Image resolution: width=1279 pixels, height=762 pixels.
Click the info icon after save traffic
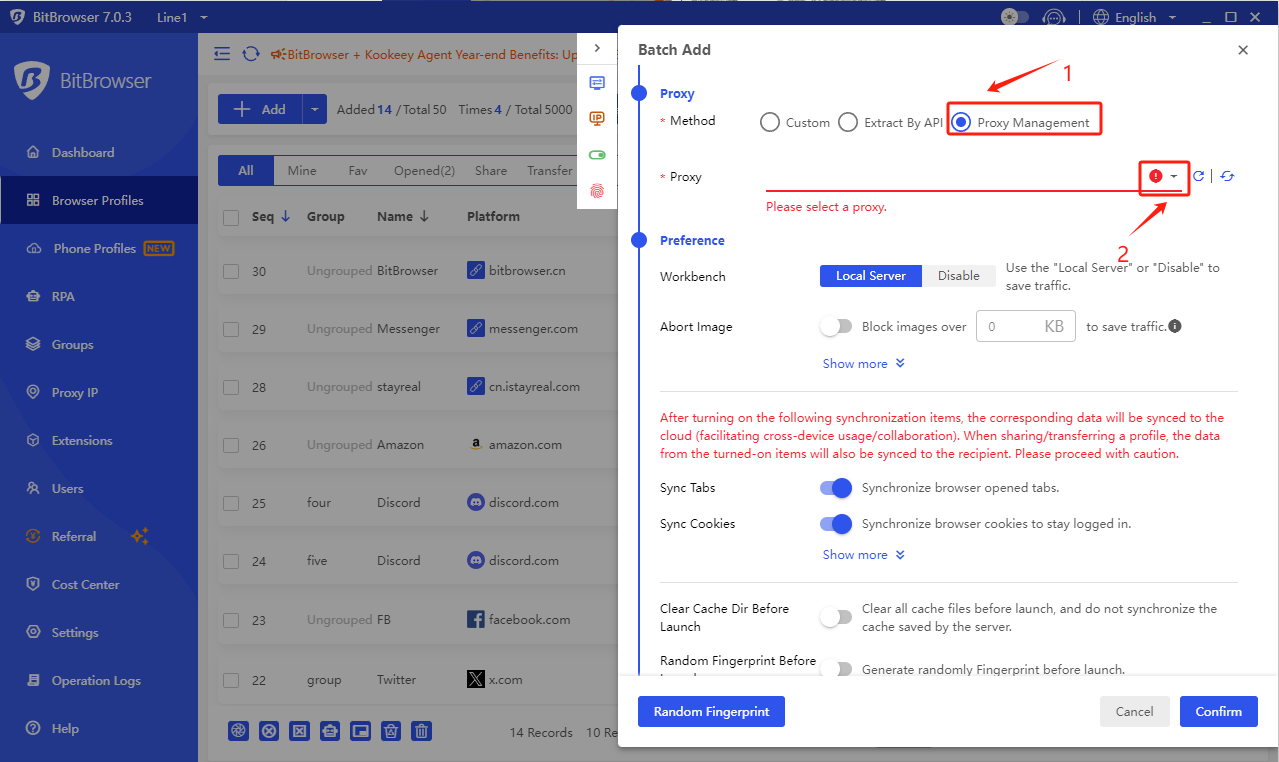[1175, 326]
